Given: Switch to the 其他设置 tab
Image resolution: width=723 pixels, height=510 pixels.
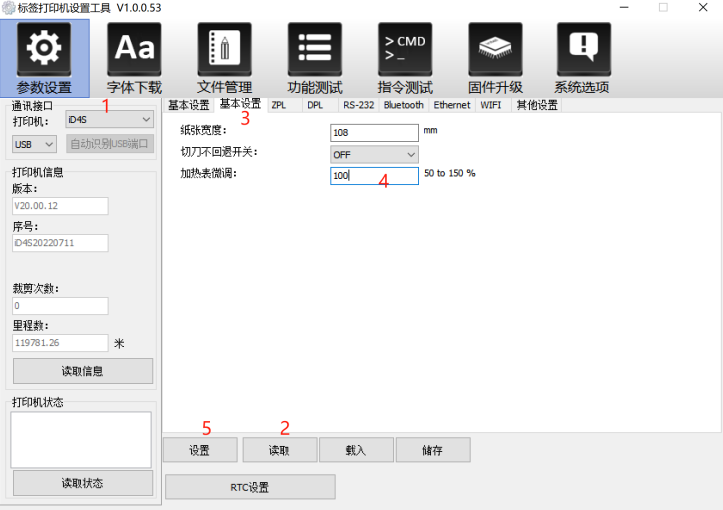Looking at the screenshot, I should point(537,105).
